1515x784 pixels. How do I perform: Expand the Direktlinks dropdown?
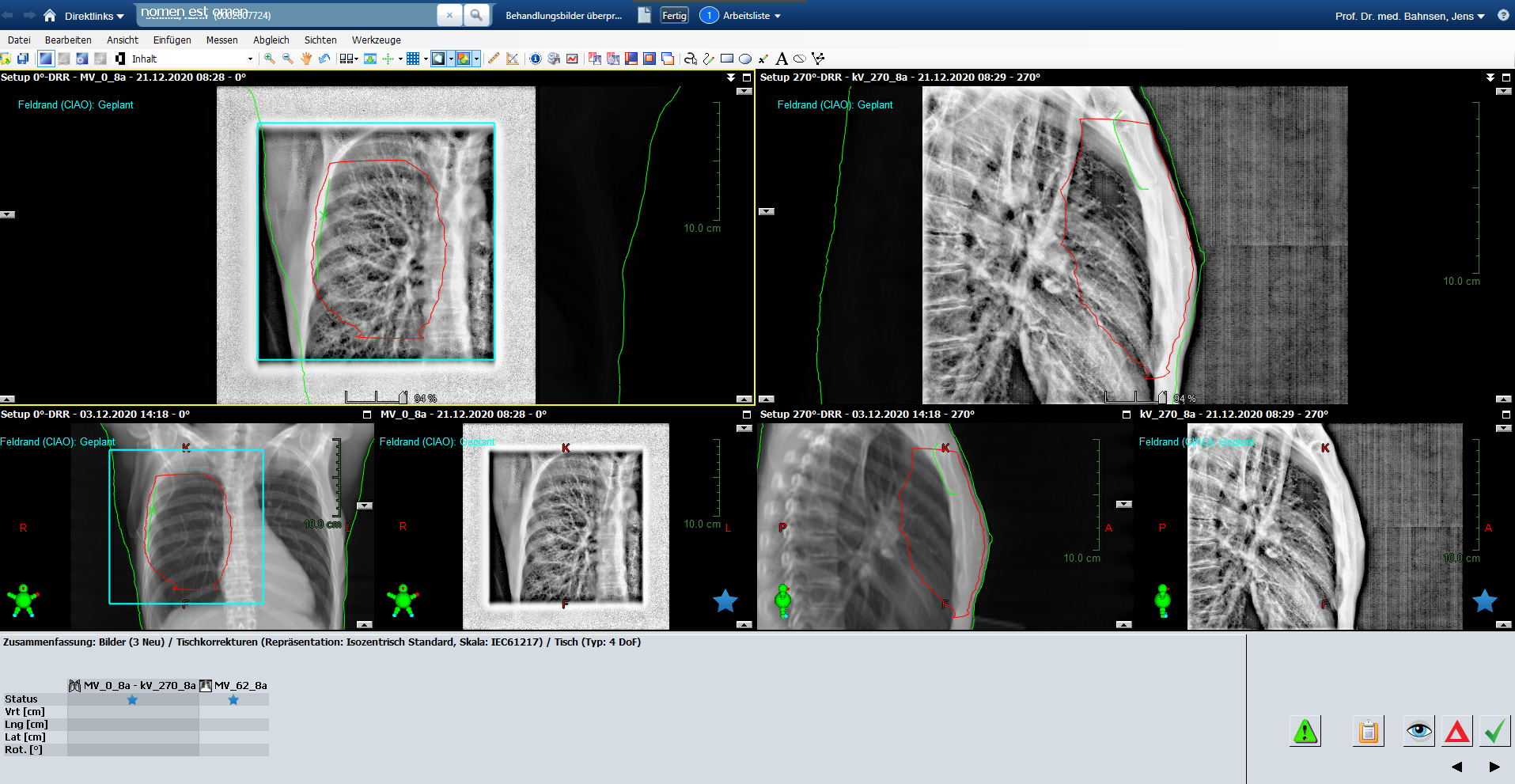[94, 16]
